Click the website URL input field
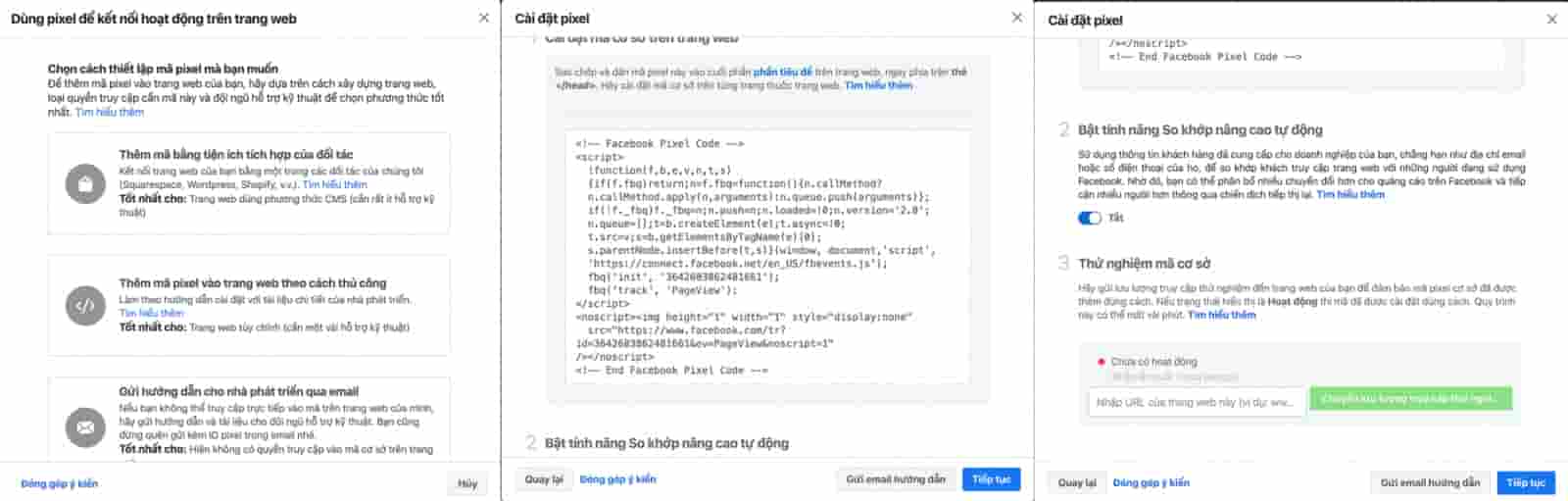This screenshot has height=501, width=1568. 1197,402
